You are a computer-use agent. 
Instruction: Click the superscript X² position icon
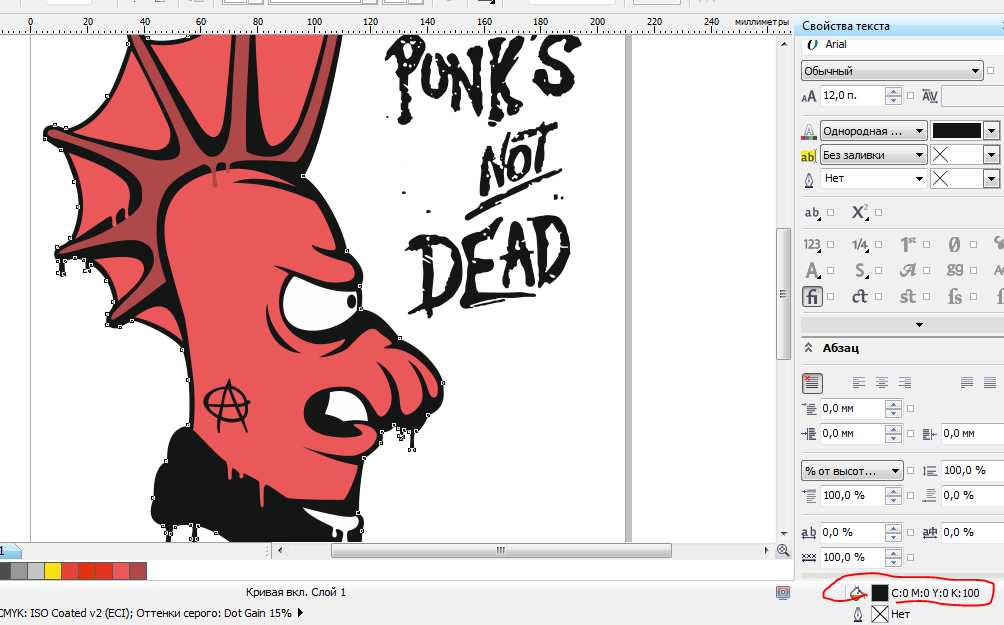click(x=860, y=213)
